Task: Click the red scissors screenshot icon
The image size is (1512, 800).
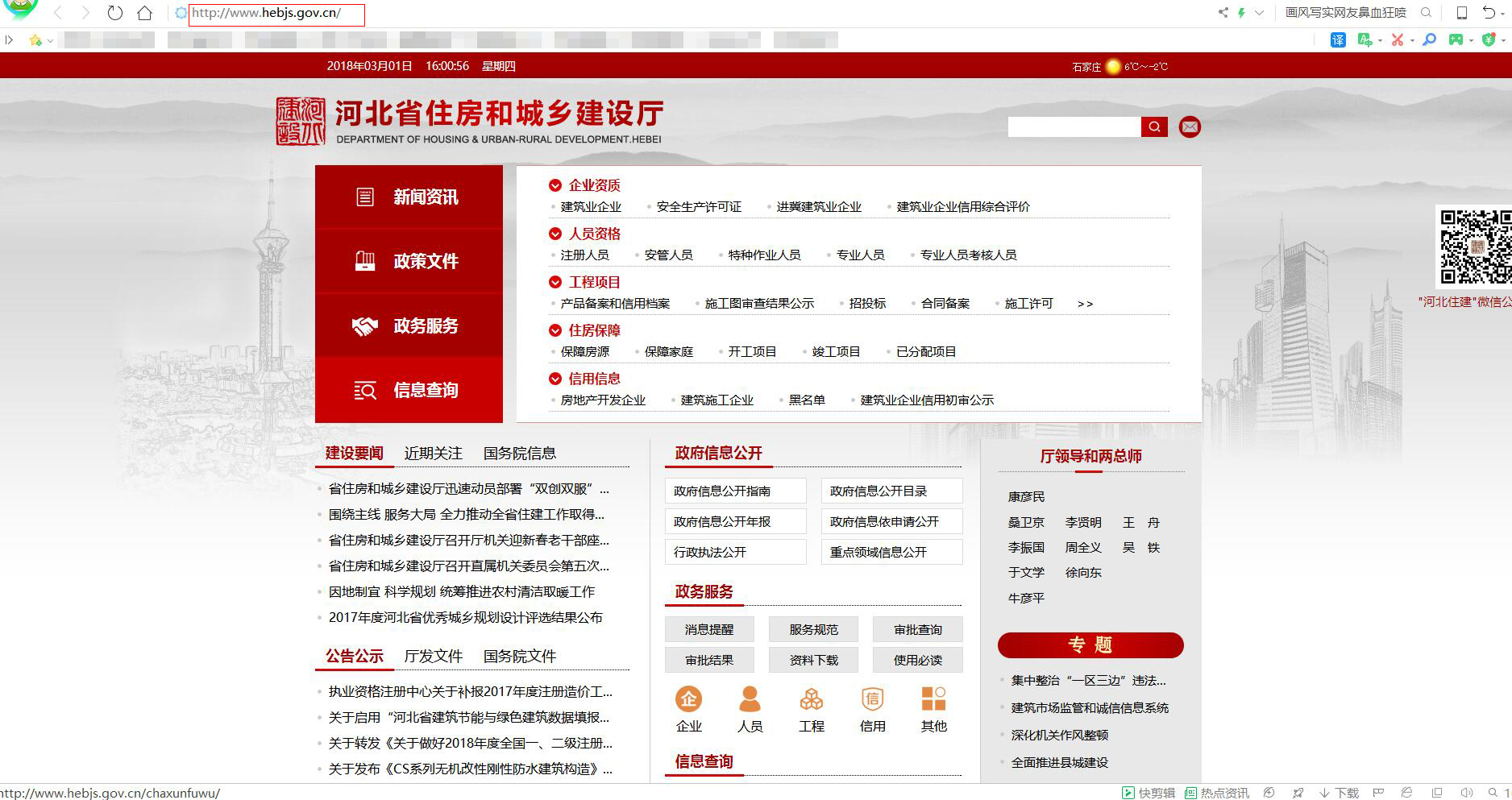Action: click(1398, 39)
